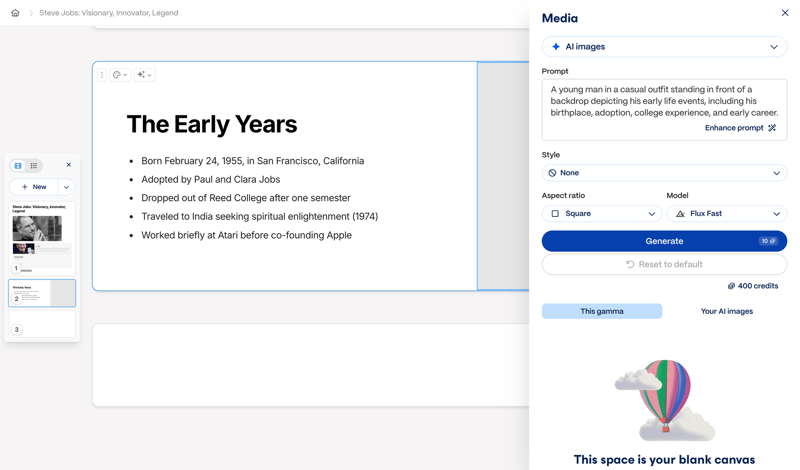Open the Aspect ratio Square dropdown
This screenshot has height=470, width=800.
[602, 214]
